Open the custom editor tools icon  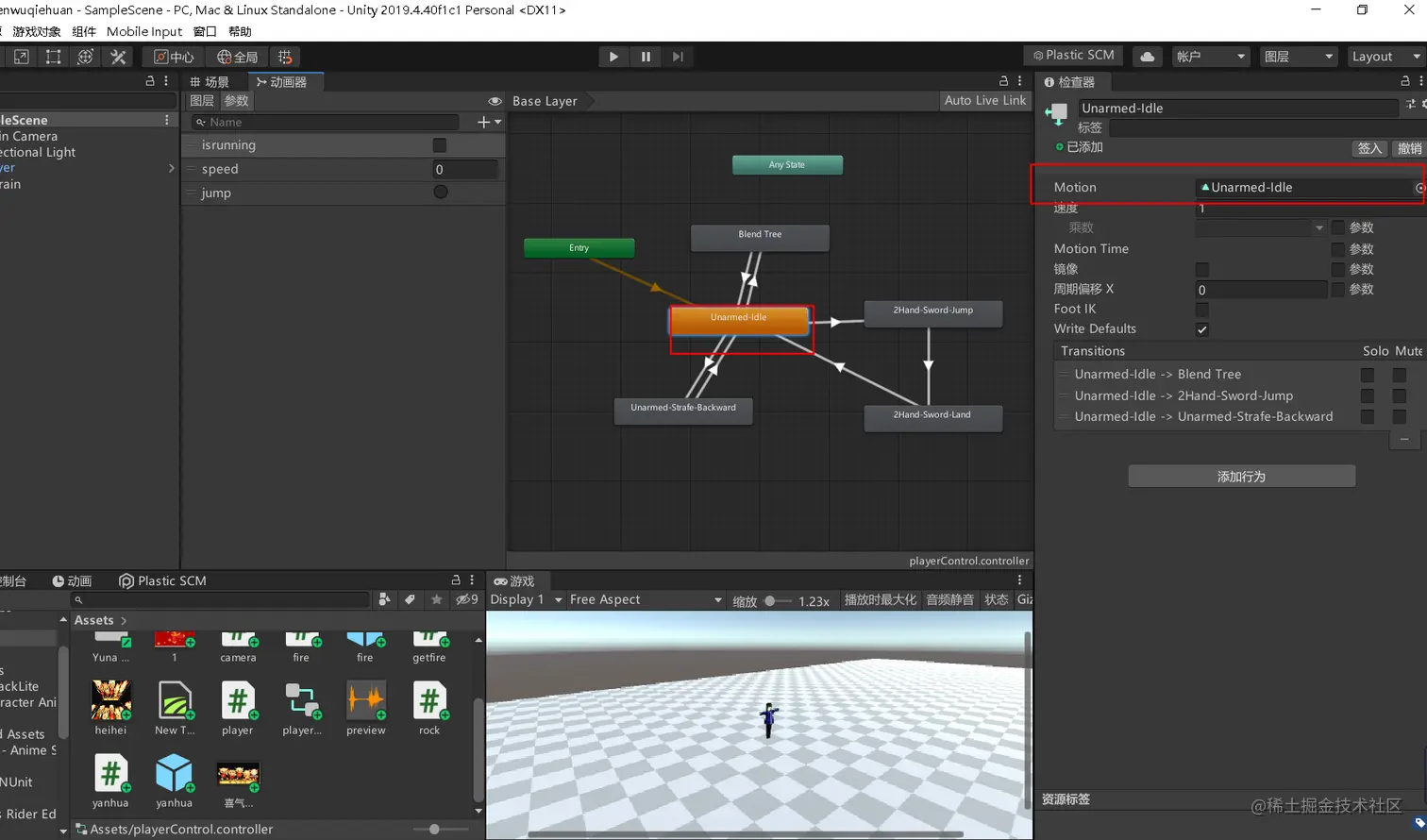(x=118, y=57)
